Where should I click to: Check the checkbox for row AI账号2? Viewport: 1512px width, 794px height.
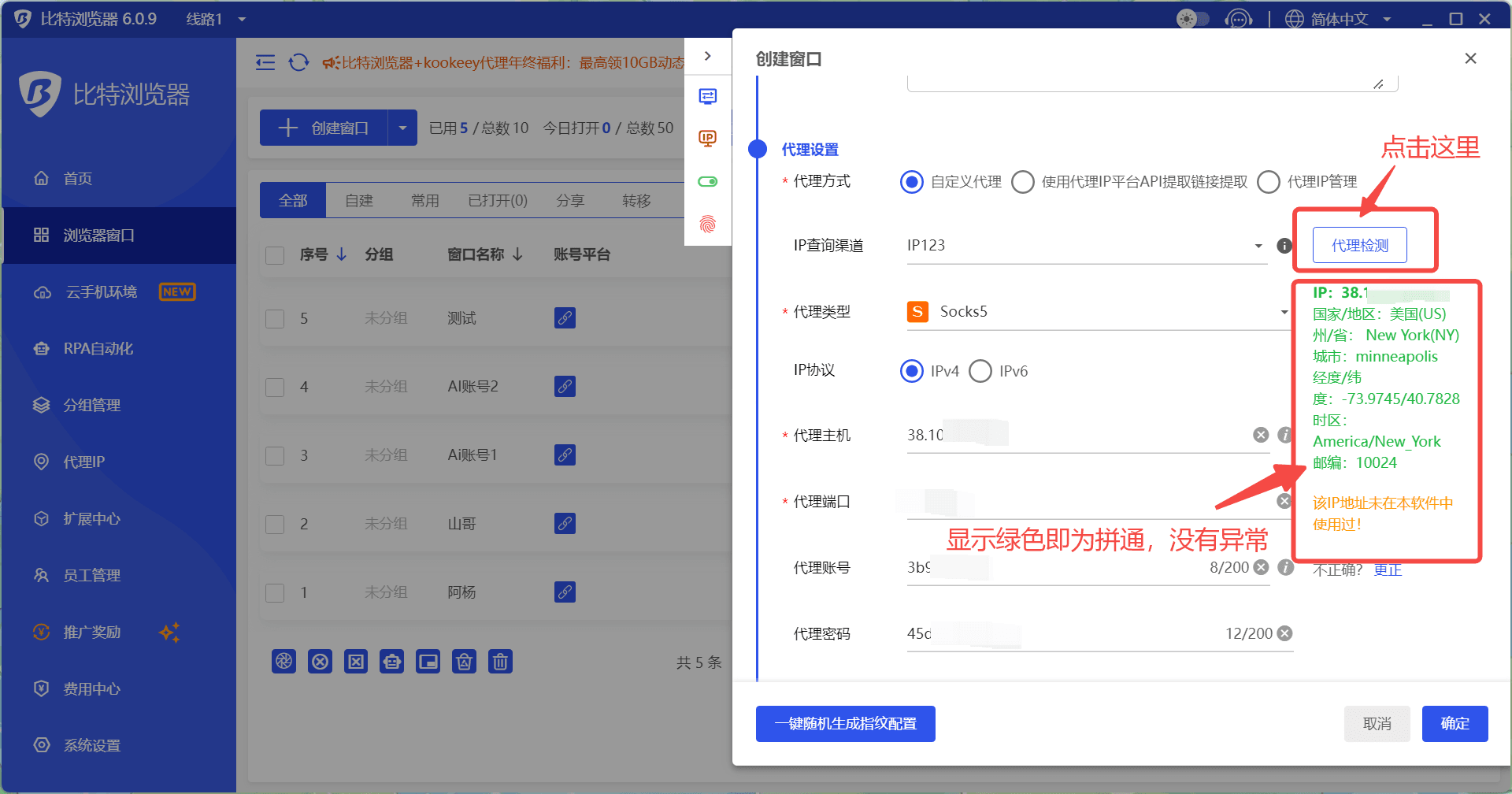pyautogui.click(x=275, y=388)
